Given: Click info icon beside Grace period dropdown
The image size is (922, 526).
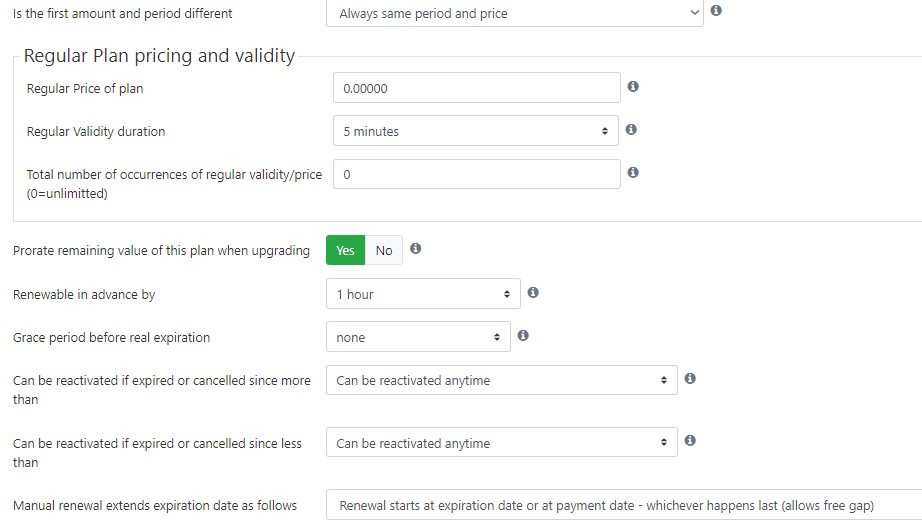Looking at the screenshot, I should pos(523,335).
